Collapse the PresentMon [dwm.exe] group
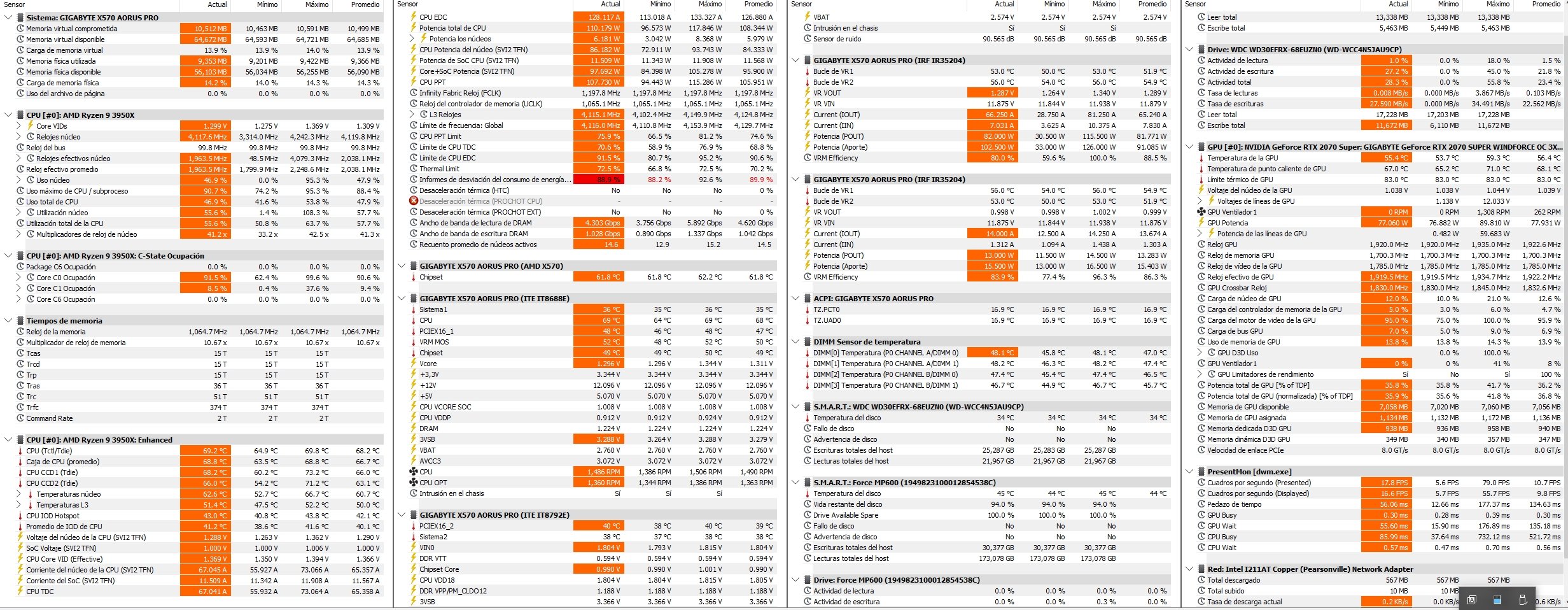The width and height of the screenshot is (1568, 610). click(x=1189, y=472)
